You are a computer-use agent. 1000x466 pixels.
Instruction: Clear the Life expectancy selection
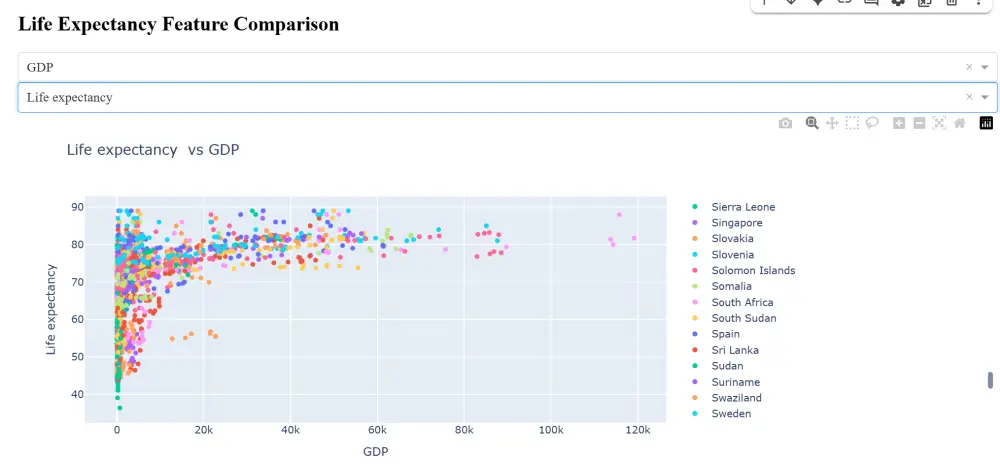coord(969,97)
